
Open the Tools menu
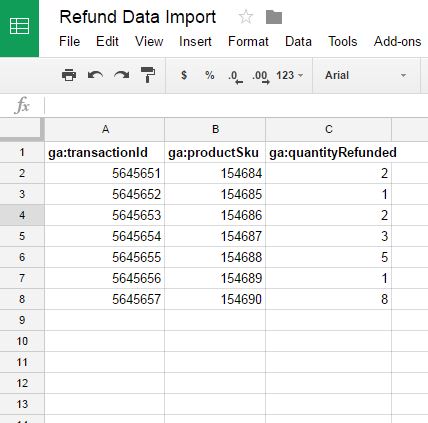(343, 41)
